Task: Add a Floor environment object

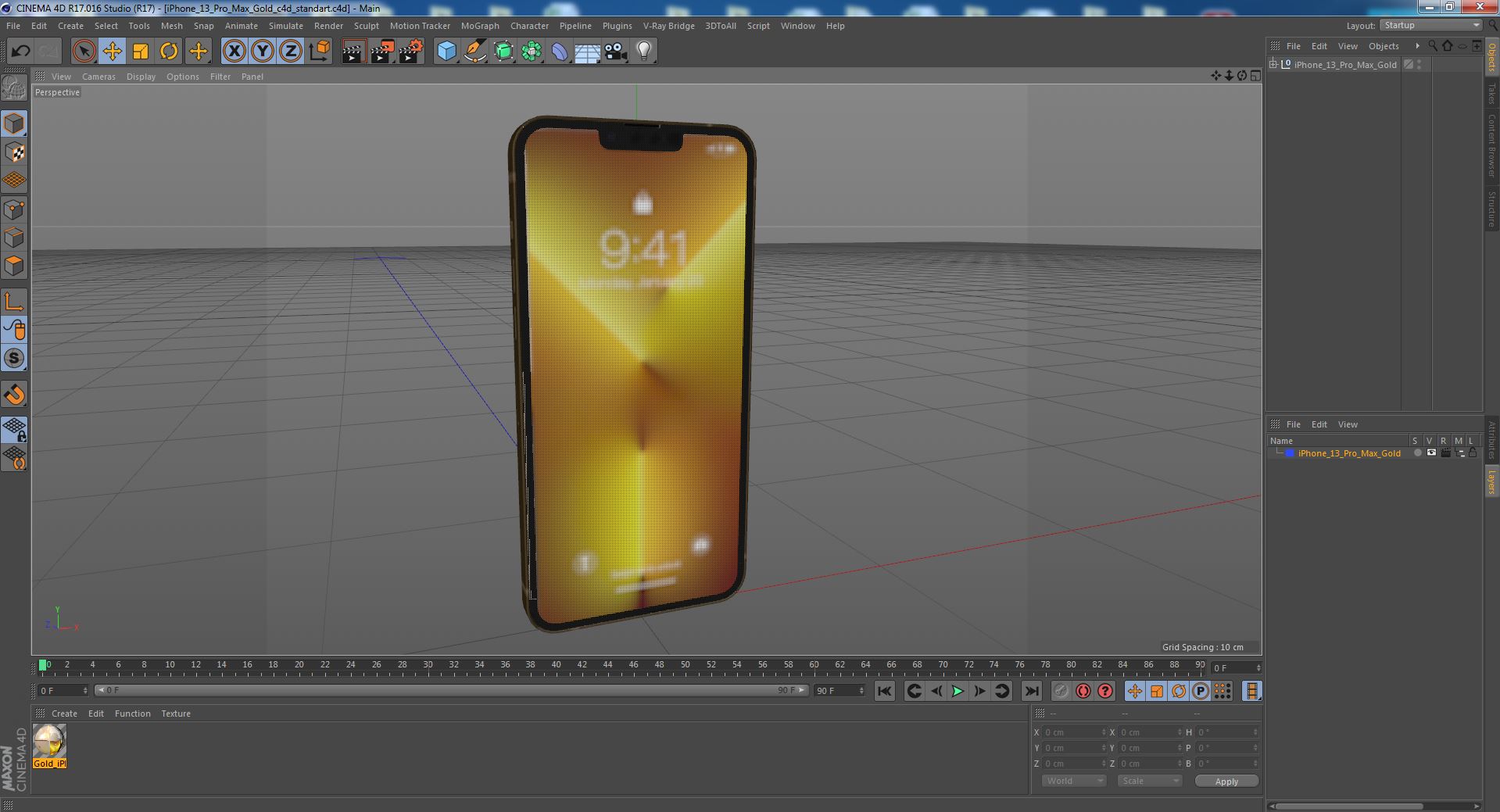Action: (588, 52)
